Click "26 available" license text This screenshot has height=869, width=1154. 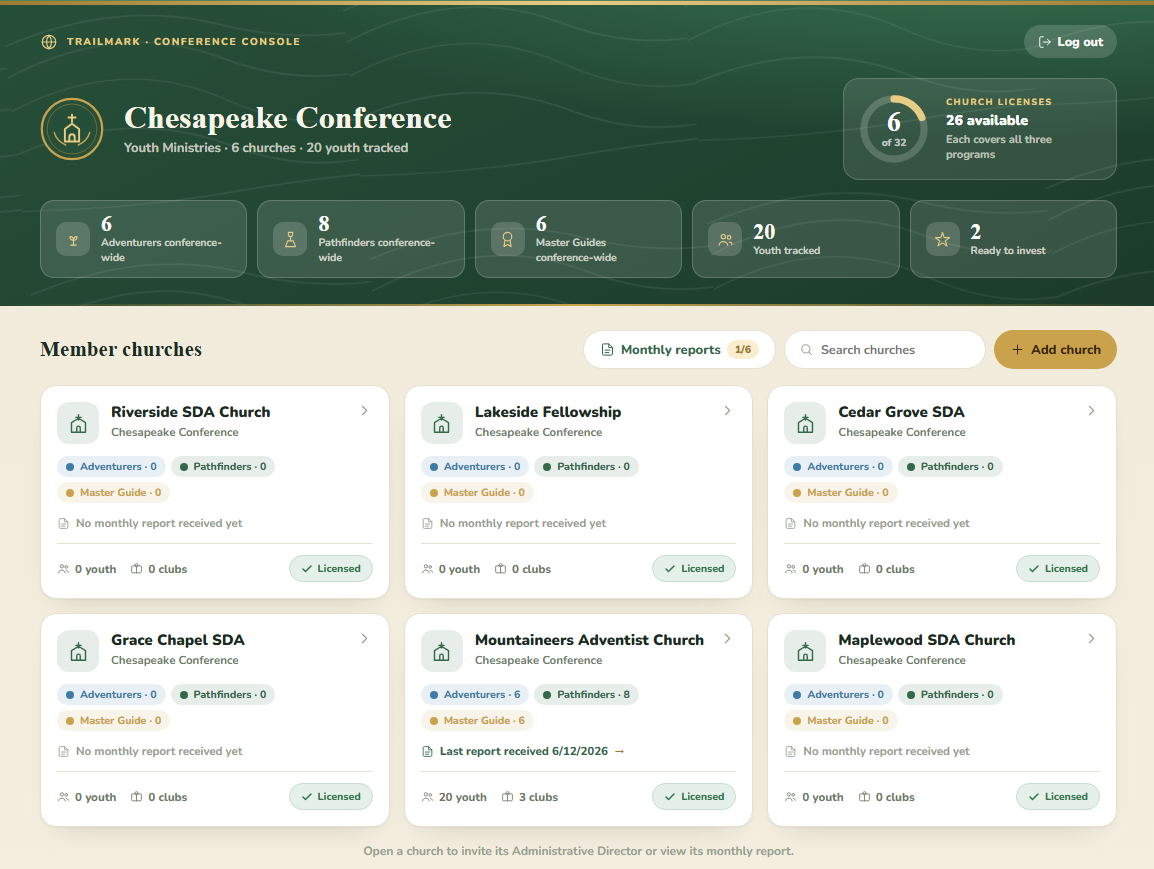click(x=987, y=120)
